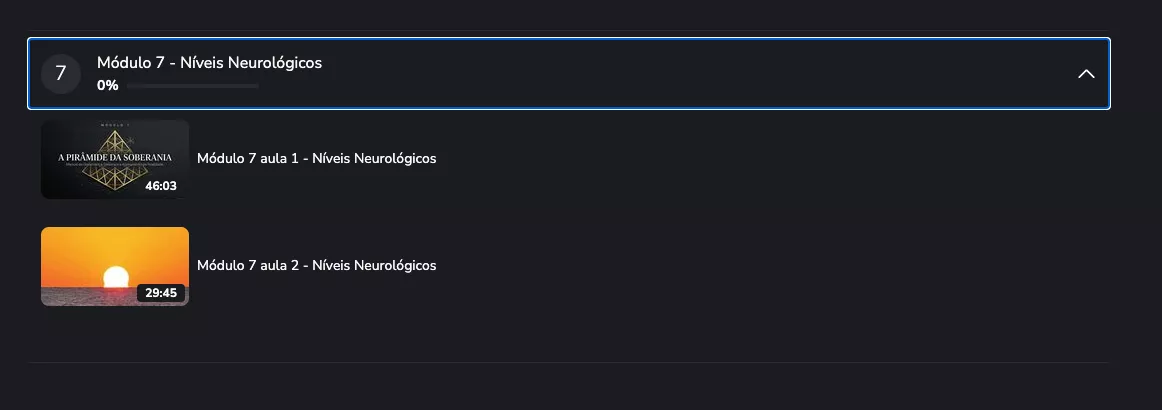Collapse the Módulo 7 section chevron
1162x410 pixels.
coord(1085,74)
